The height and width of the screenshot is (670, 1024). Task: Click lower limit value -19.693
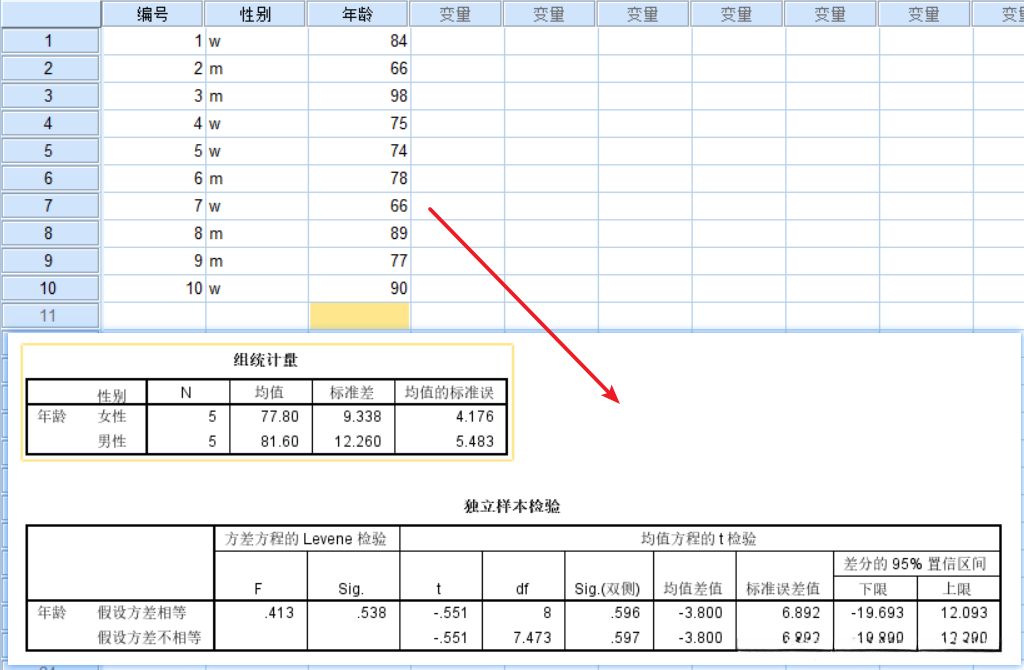(877, 613)
